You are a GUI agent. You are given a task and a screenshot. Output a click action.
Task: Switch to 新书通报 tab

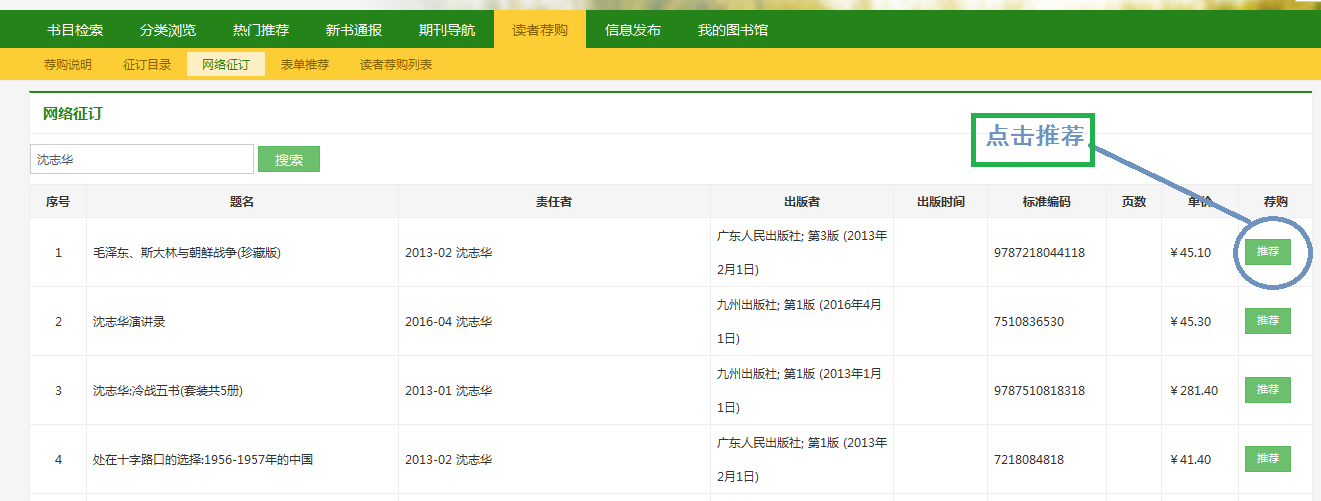(354, 30)
